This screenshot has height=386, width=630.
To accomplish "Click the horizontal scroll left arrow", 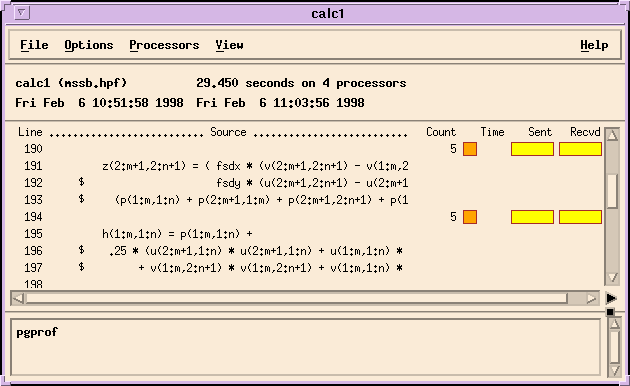I will 18,298.
